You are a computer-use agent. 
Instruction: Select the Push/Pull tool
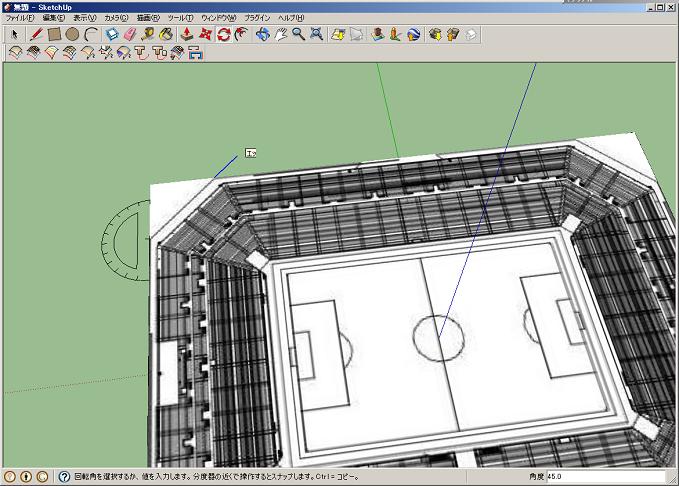click(x=187, y=34)
